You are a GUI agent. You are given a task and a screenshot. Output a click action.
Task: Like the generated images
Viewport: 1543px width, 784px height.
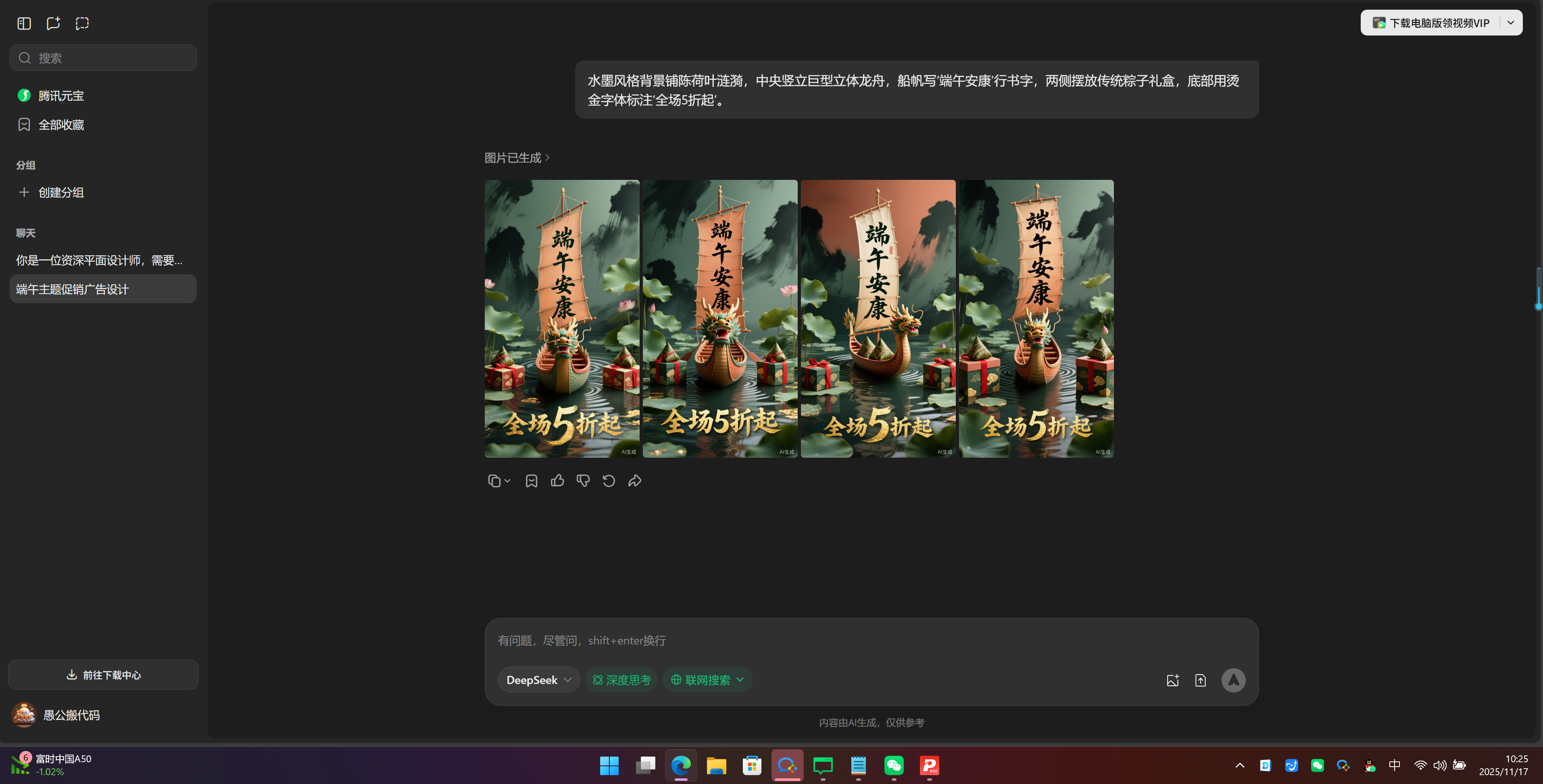(x=557, y=480)
